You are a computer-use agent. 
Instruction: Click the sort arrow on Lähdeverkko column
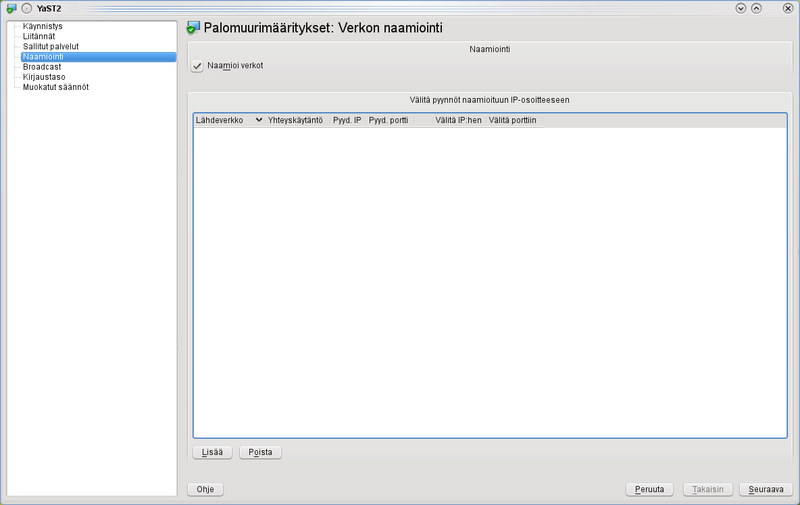[259, 120]
